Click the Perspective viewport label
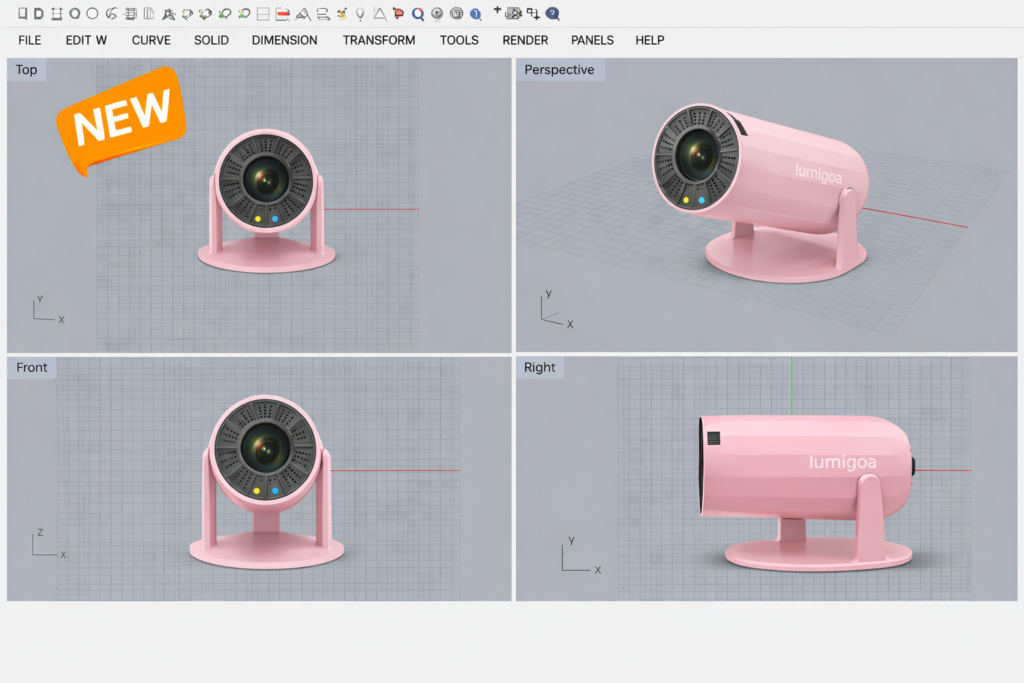Viewport: 1024px width, 683px height. click(559, 70)
